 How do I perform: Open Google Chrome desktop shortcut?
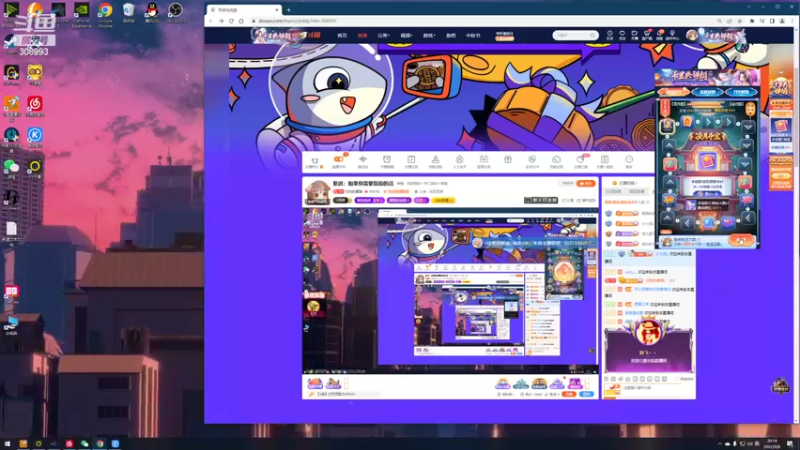tap(105, 10)
